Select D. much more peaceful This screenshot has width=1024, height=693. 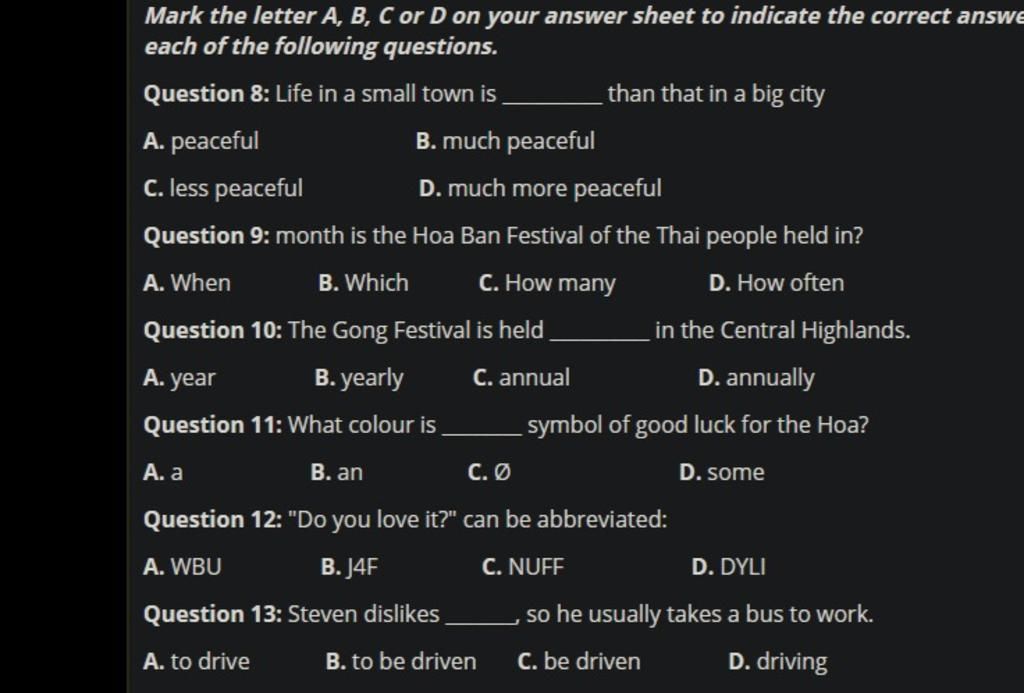[540, 189]
